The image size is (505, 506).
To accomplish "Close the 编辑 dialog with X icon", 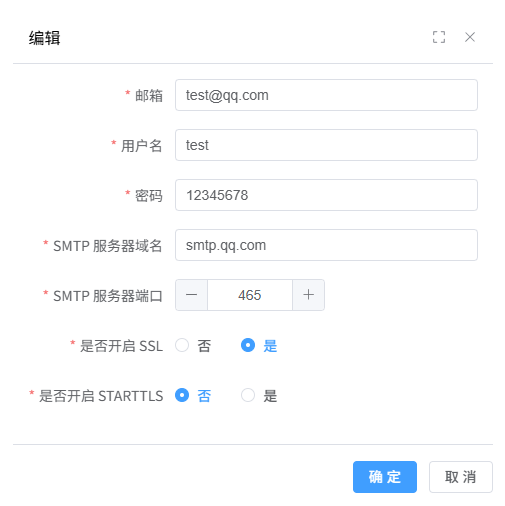I will [x=470, y=37].
